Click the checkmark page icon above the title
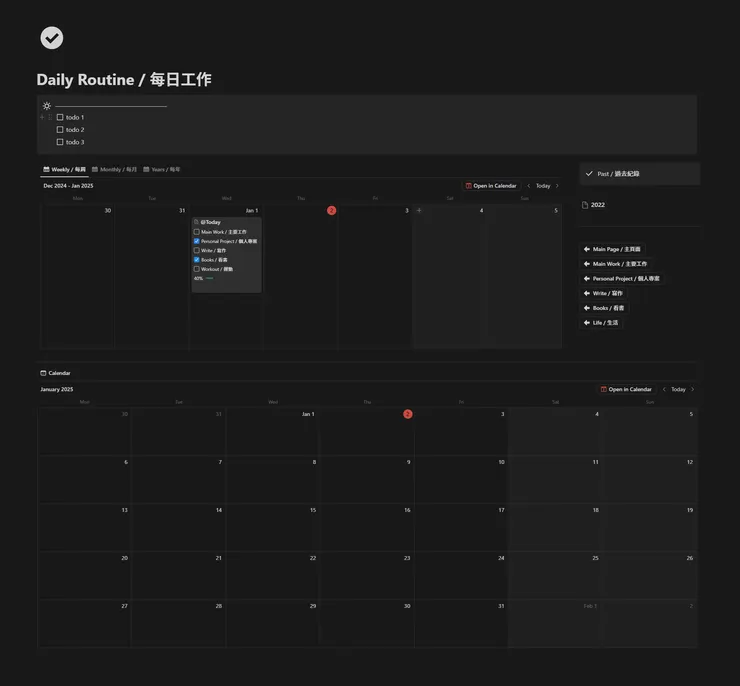The width and height of the screenshot is (740, 686). (51, 38)
